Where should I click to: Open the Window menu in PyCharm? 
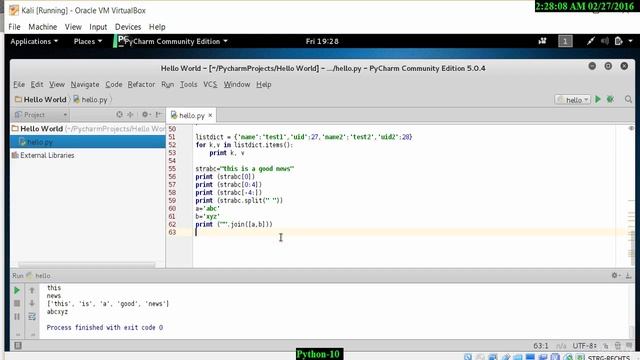click(237, 84)
